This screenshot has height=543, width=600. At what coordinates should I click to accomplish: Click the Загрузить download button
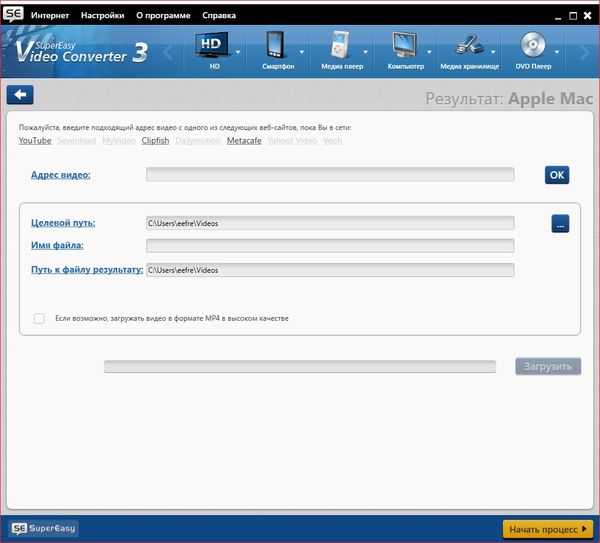click(548, 367)
